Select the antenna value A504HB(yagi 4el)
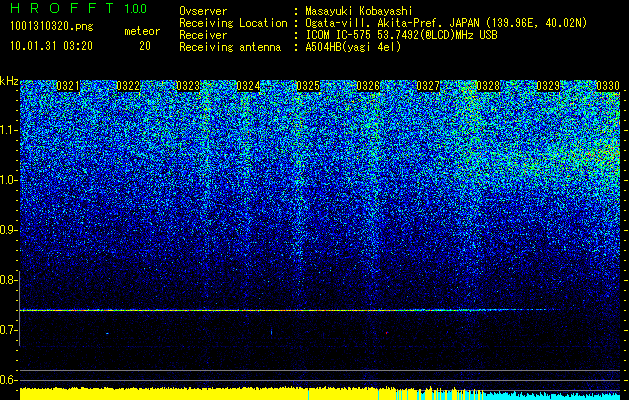The width and height of the screenshot is (629, 400). (353, 47)
